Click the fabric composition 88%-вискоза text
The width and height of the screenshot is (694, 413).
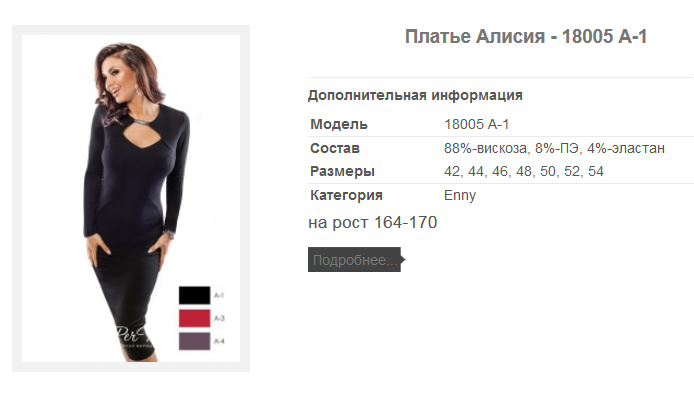coord(486,148)
